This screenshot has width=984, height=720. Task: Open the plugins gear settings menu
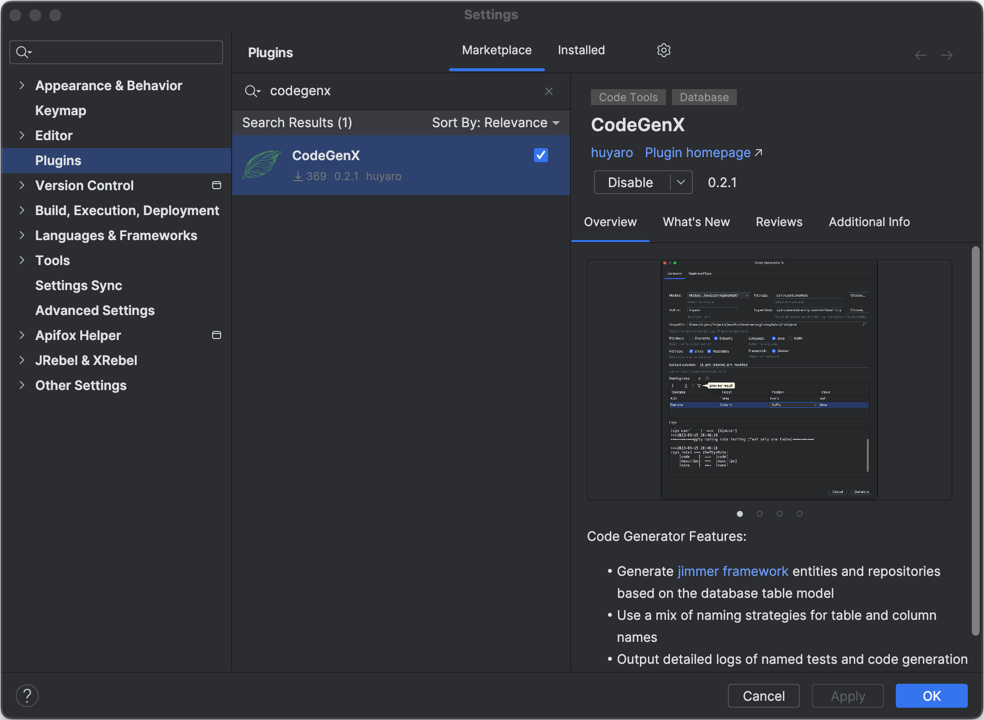coord(663,50)
